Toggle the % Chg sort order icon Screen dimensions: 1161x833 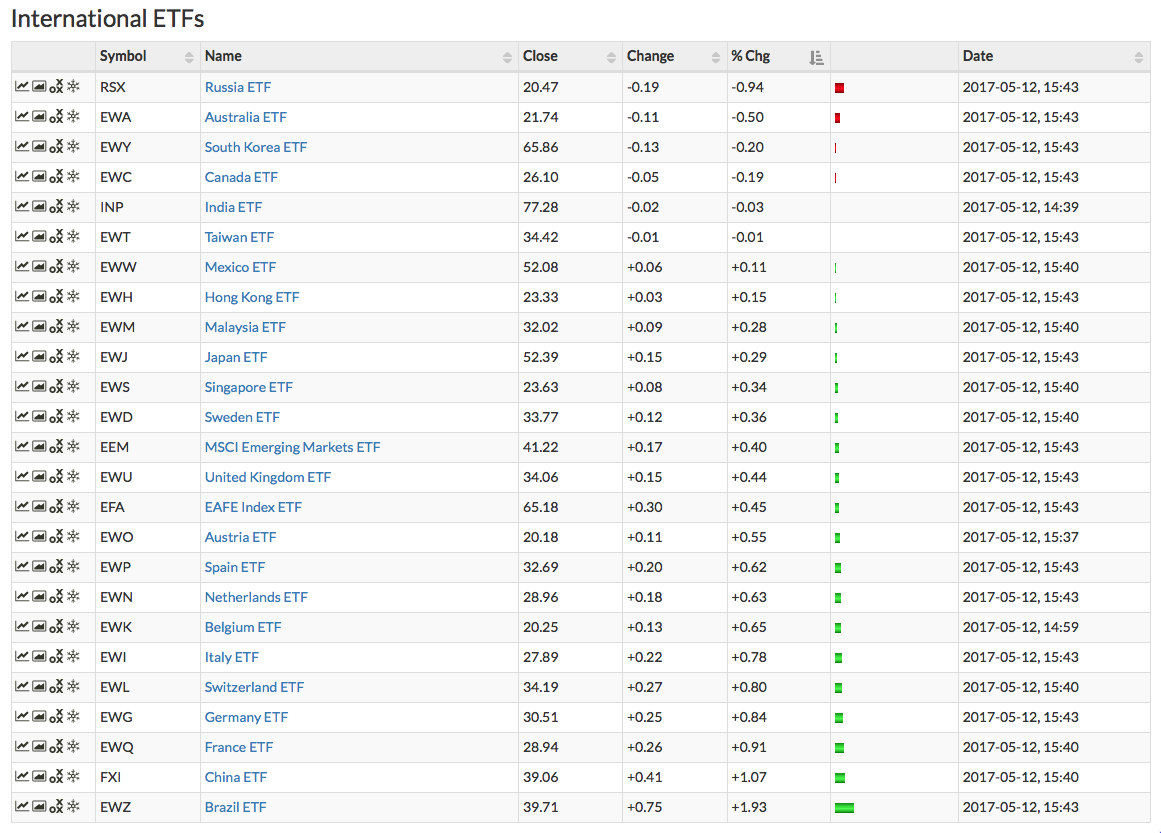click(x=816, y=57)
